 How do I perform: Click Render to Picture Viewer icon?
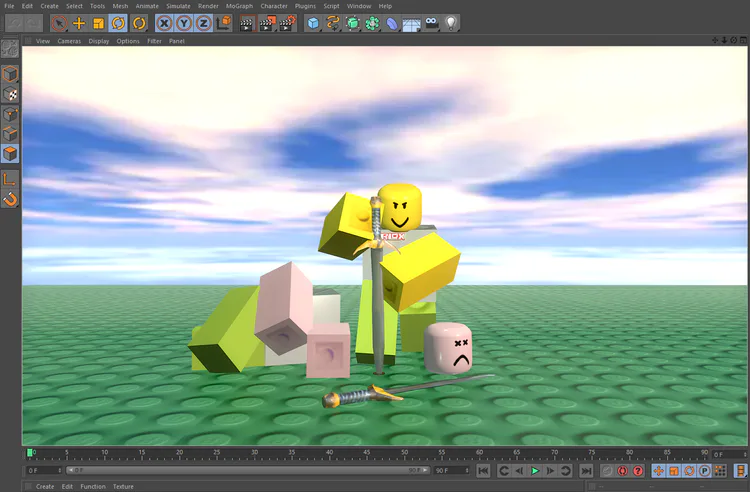(x=267, y=23)
